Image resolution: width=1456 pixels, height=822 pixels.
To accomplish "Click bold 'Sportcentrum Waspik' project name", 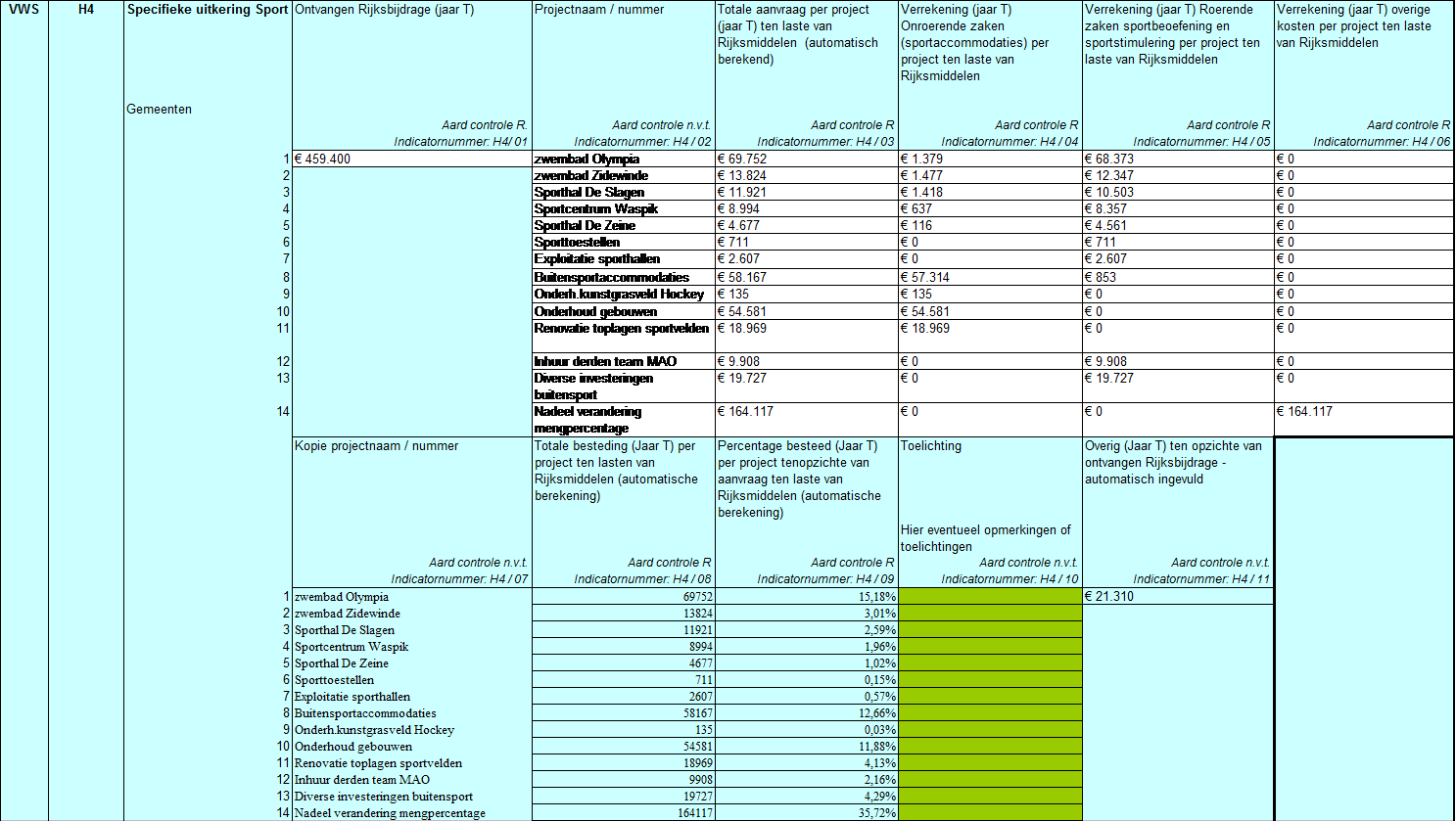I will 596,209.
